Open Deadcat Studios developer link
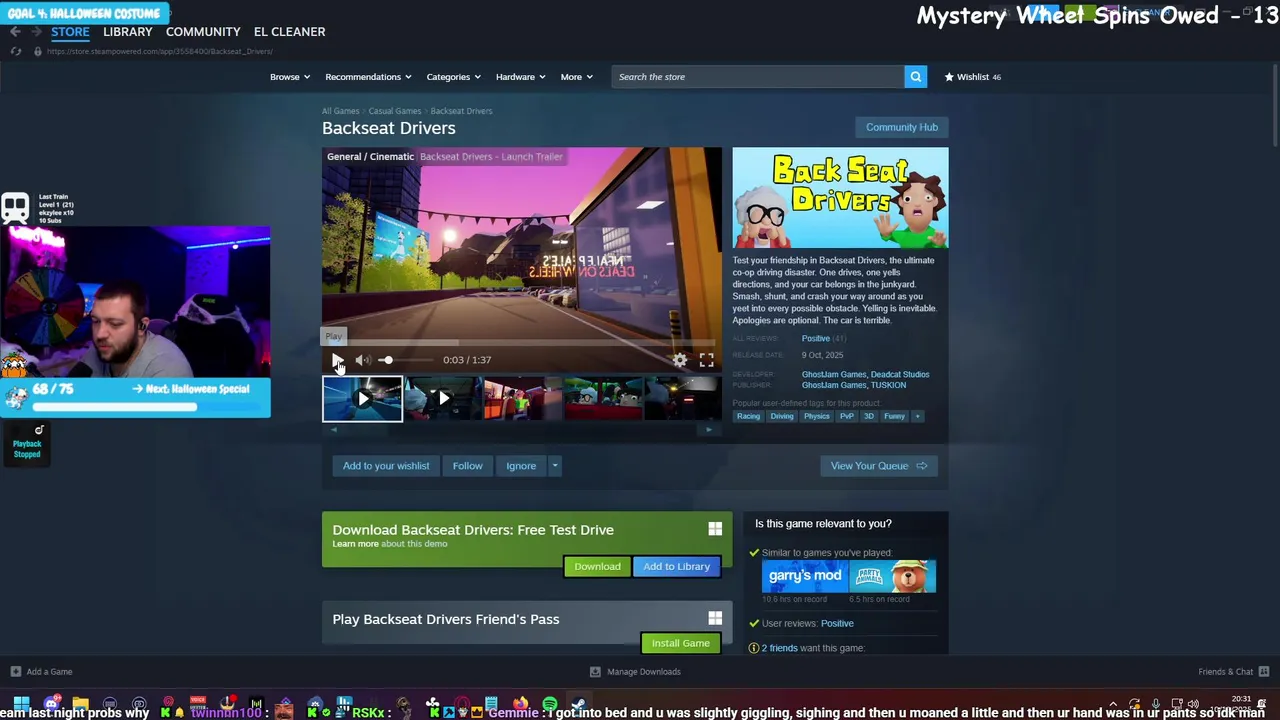The height and width of the screenshot is (720, 1280). pyautogui.click(x=900, y=374)
